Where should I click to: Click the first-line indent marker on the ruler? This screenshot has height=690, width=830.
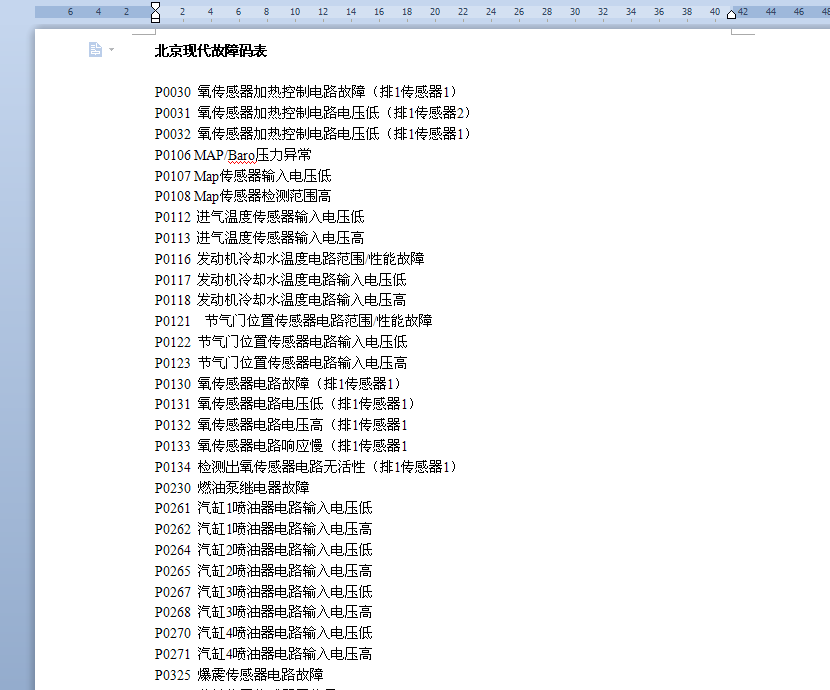click(x=155, y=6)
